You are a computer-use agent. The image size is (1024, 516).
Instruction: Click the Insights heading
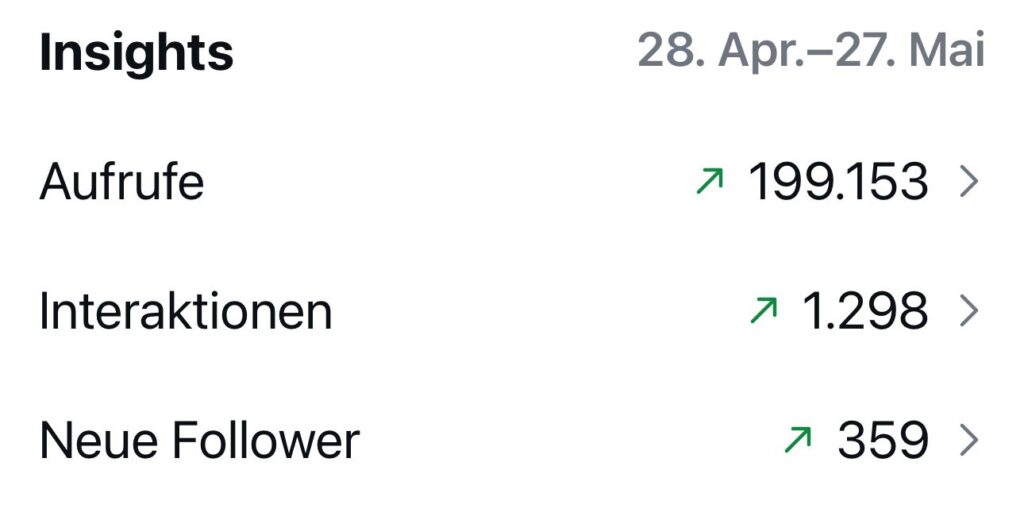tap(136, 54)
